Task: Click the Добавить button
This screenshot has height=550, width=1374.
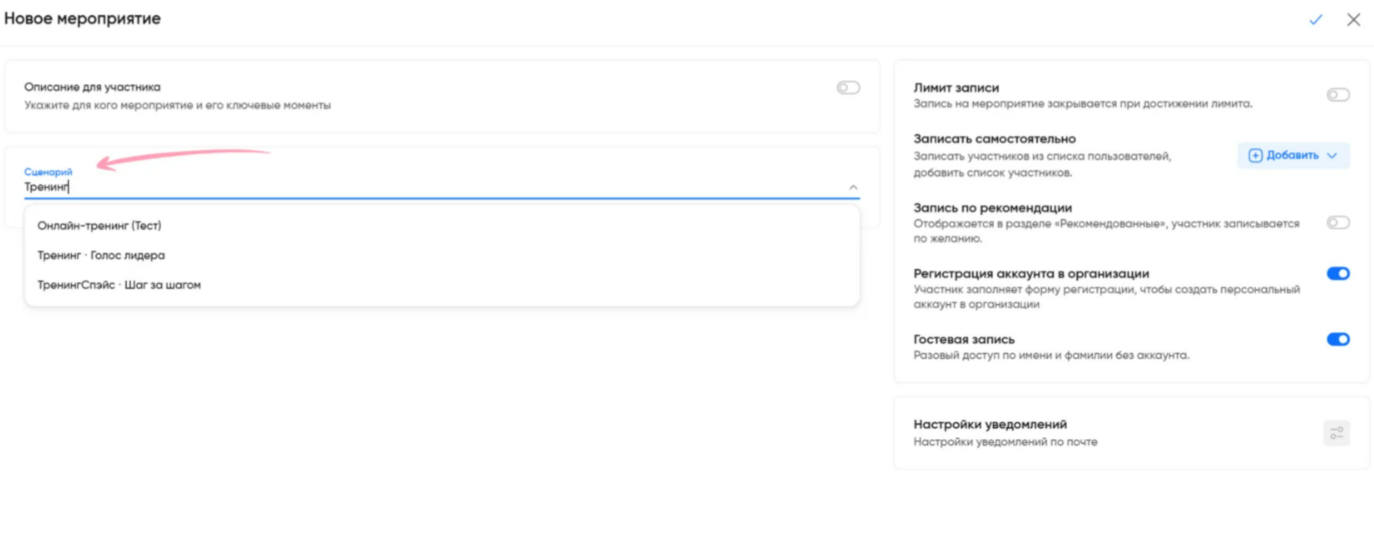Action: coord(1291,156)
